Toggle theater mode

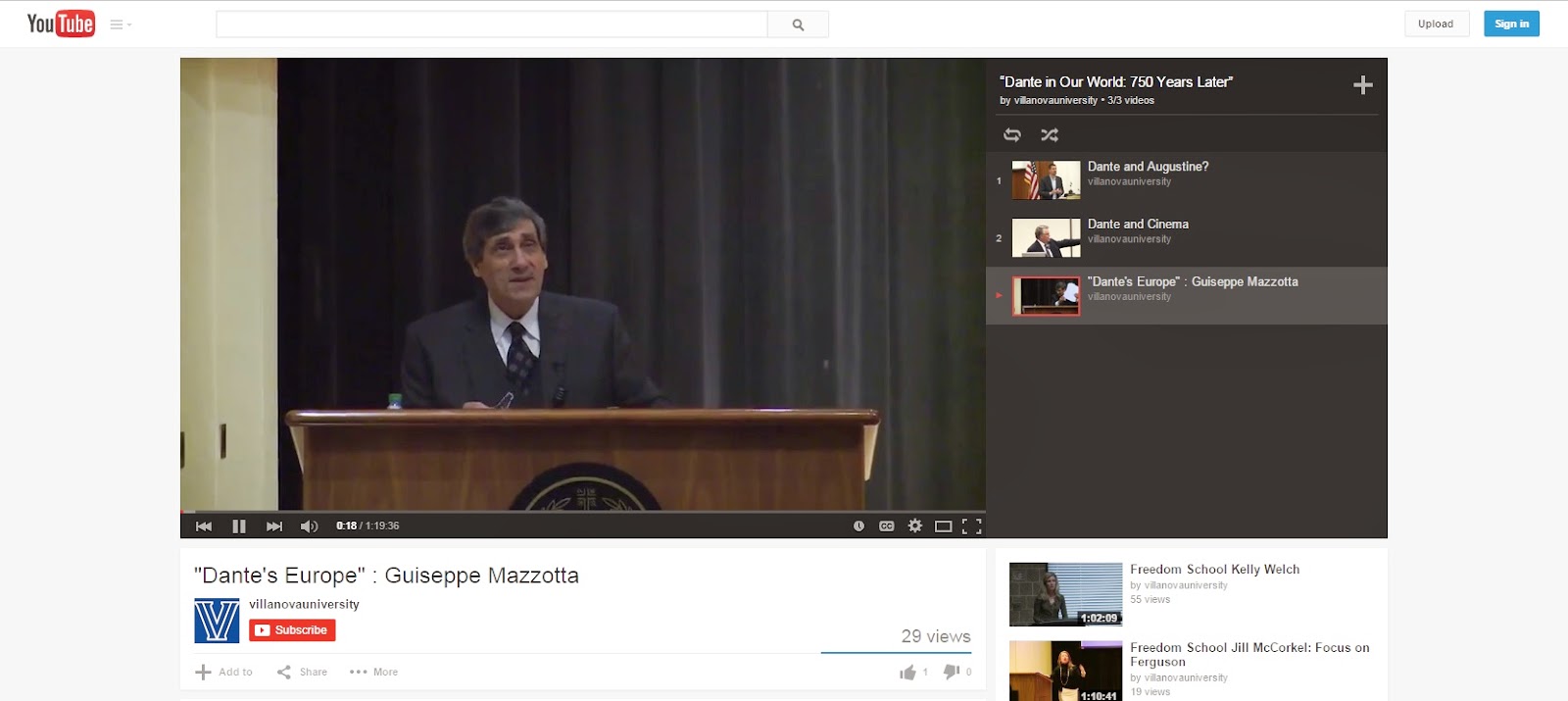coord(944,526)
